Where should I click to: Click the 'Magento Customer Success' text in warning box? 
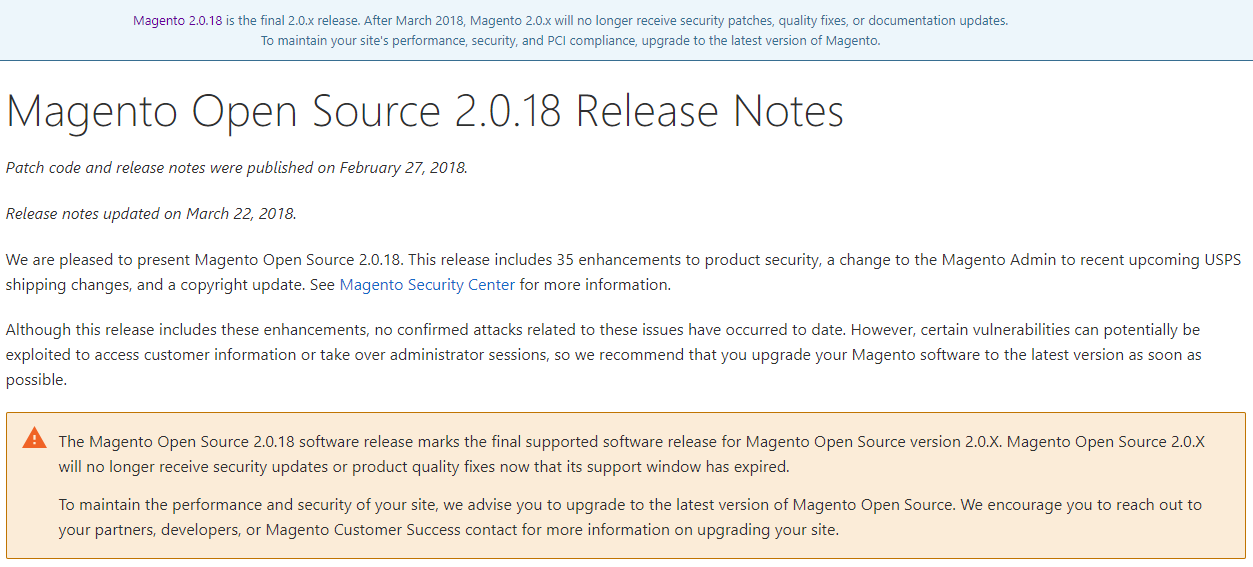pos(357,530)
